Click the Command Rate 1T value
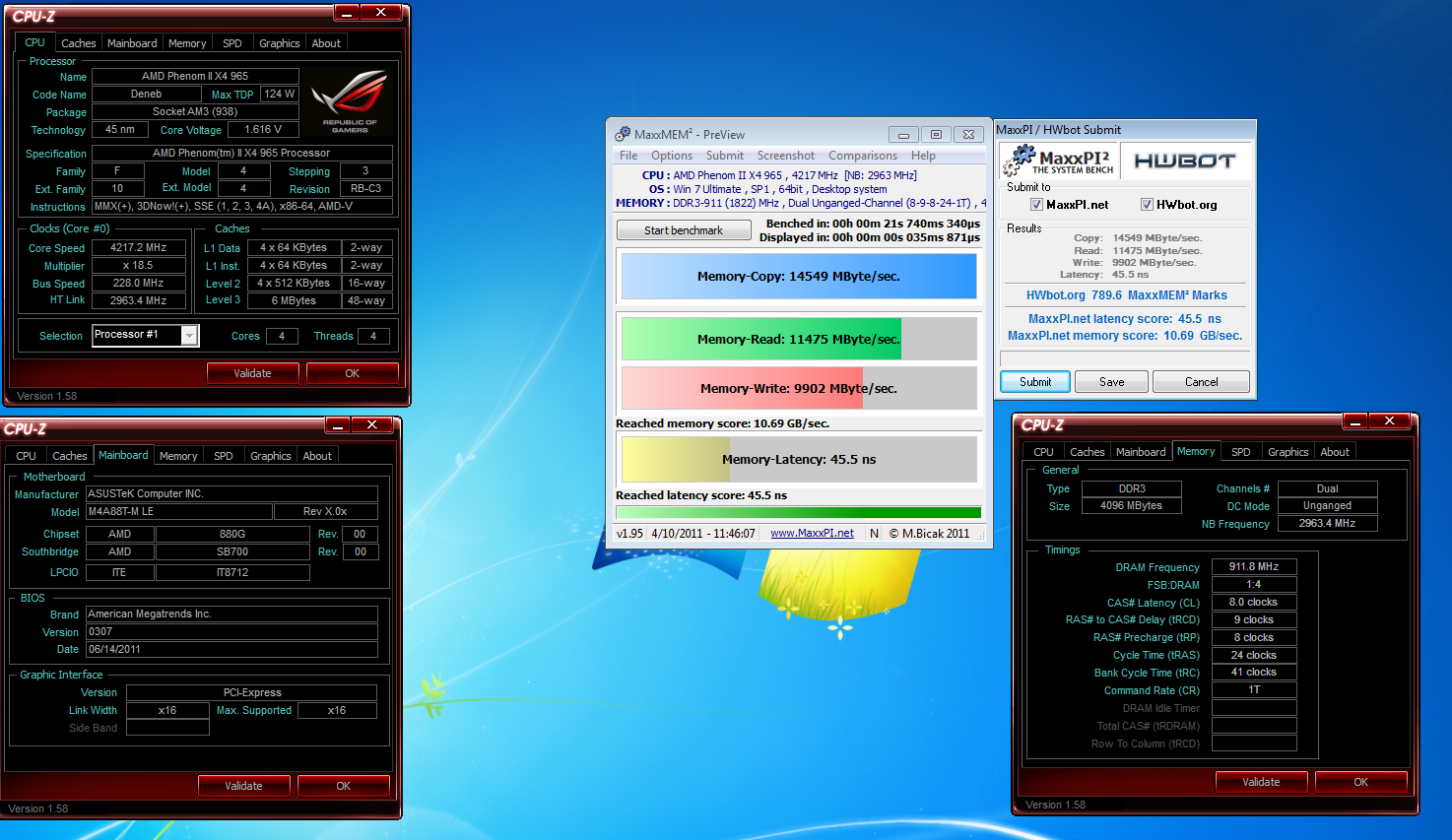Image resolution: width=1452 pixels, height=840 pixels. (1254, 690)
